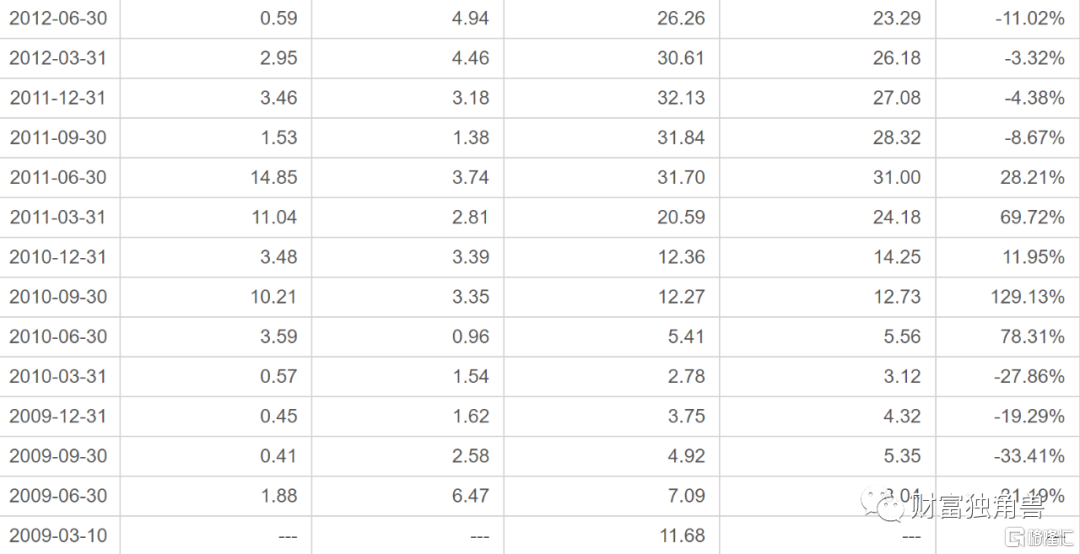Select the 2012-03-31 date cell

[x=60, y=58]
